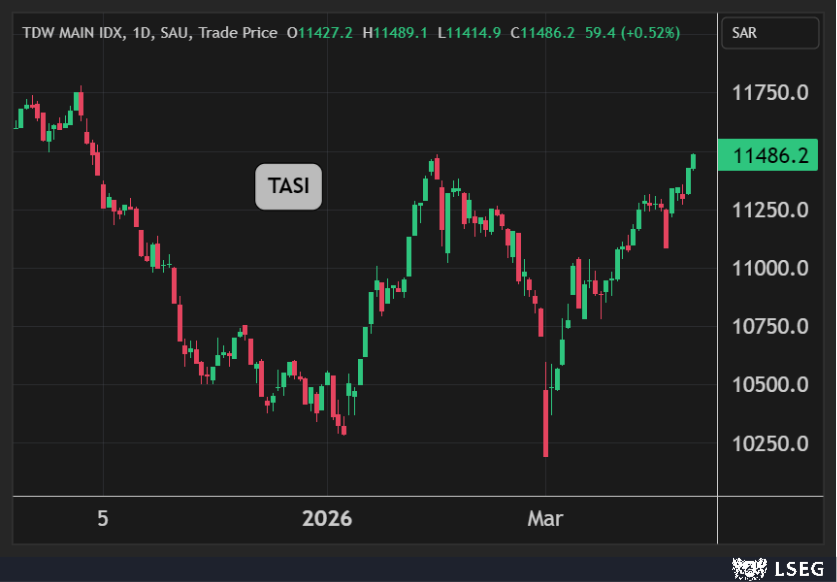
Task: Select the 5 date axis marker
Action: tap(102, 519)
